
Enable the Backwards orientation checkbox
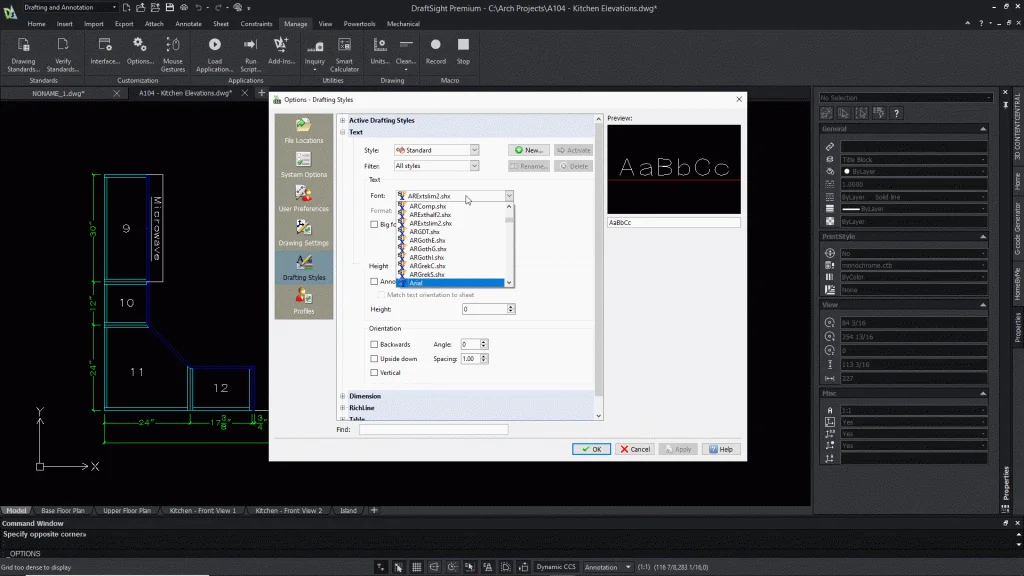pyautogui.click(x=374, y=344)
